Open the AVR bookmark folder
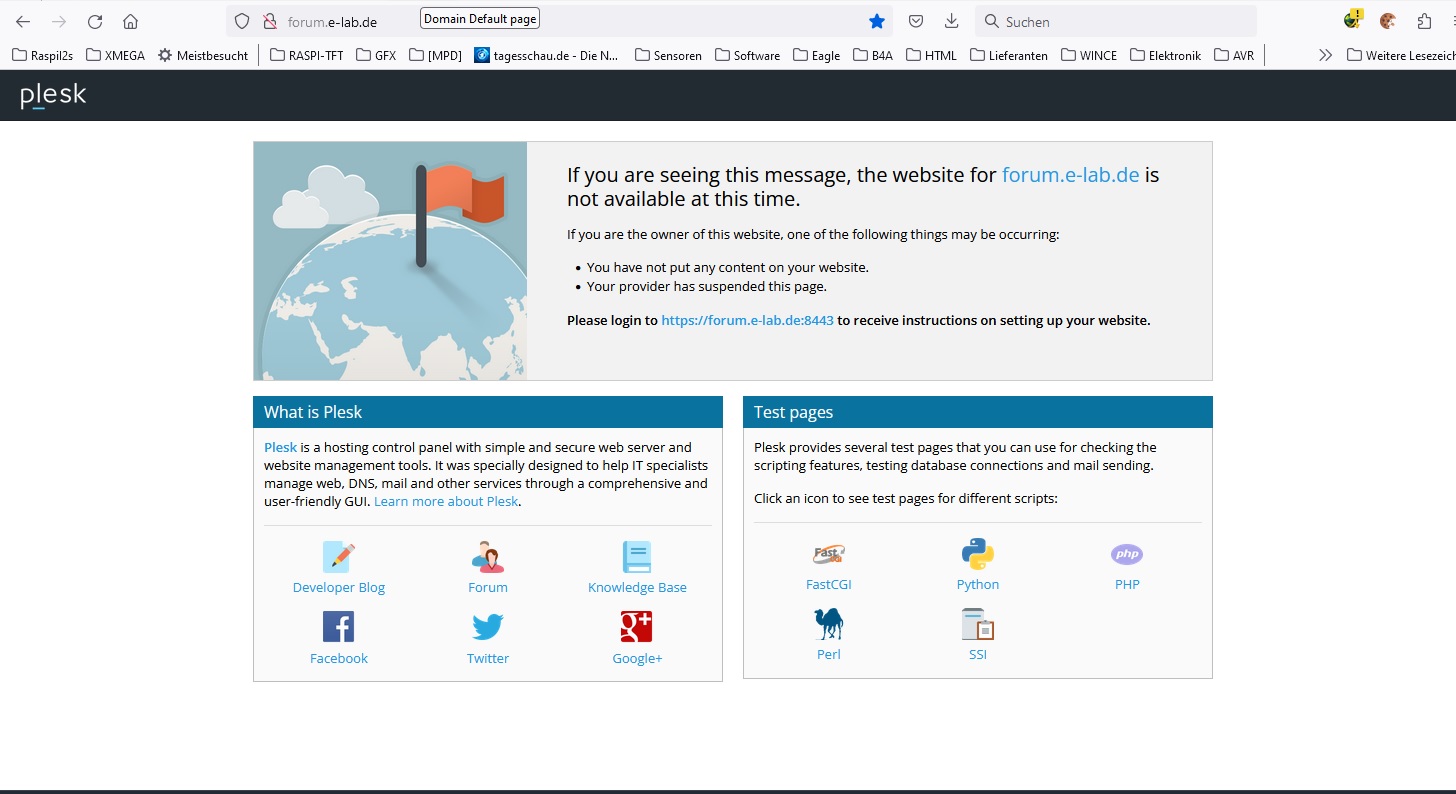 click(x=1234, y=55)
